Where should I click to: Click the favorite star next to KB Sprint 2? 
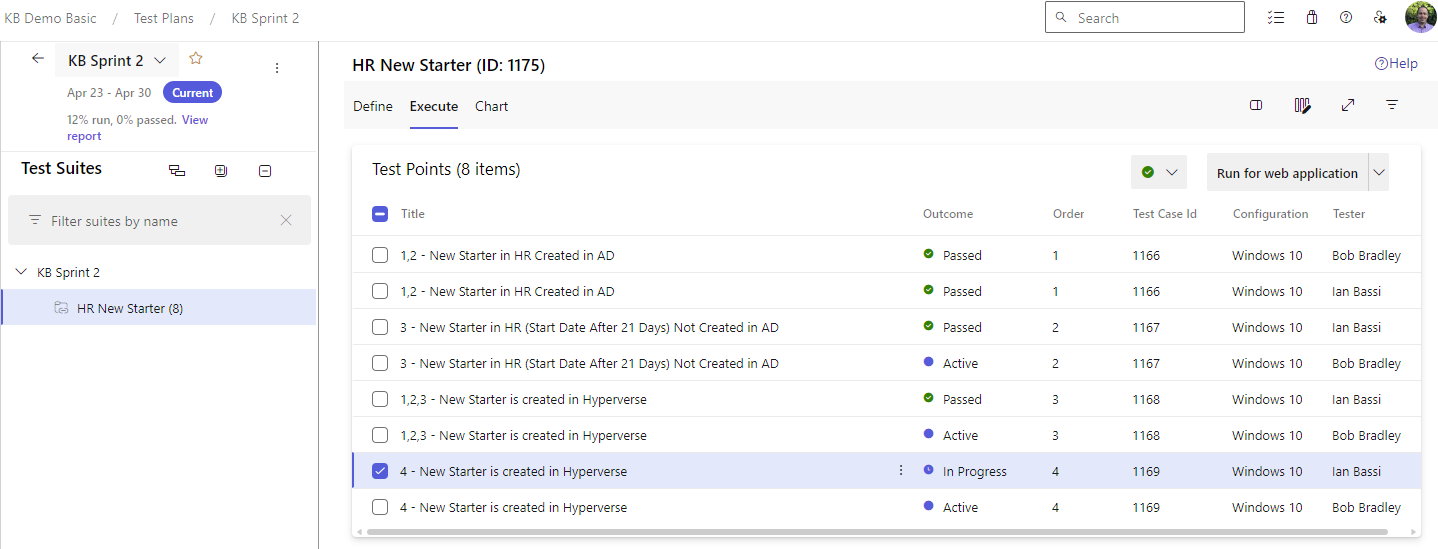(196, 59)
